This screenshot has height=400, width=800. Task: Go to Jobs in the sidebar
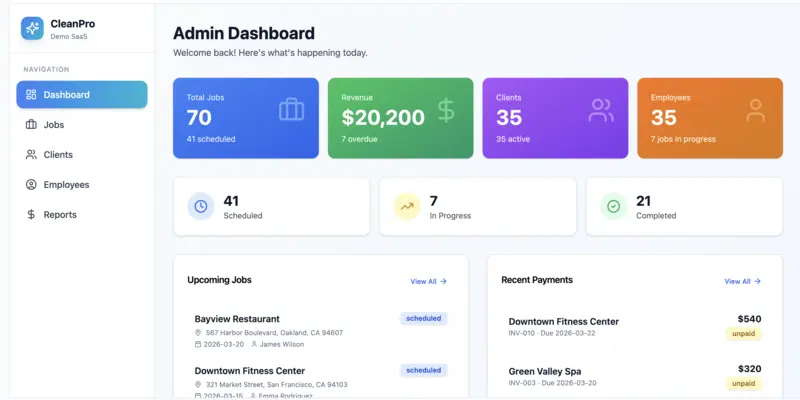tap(54, 125)
